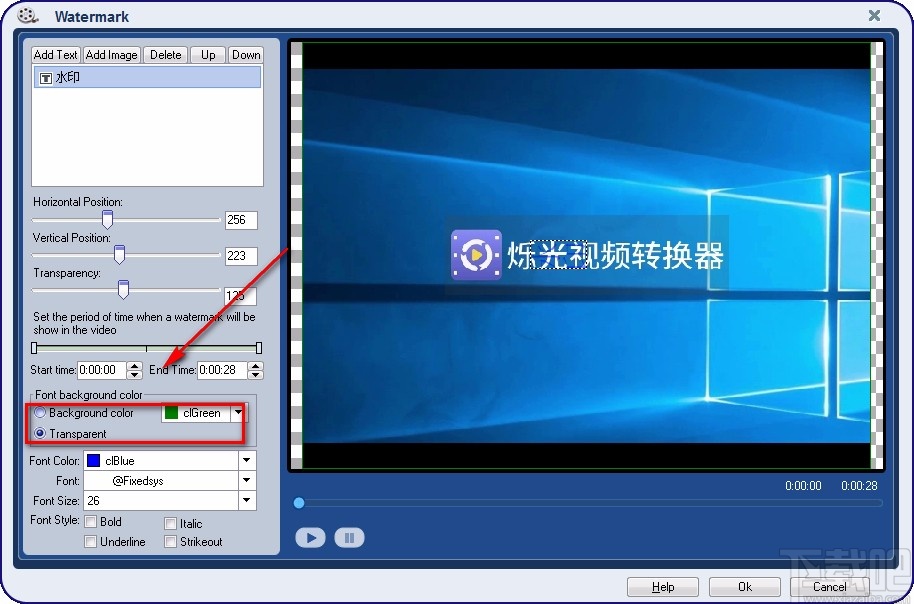
Task: Click the Play button under the preview
Action: 310,537
